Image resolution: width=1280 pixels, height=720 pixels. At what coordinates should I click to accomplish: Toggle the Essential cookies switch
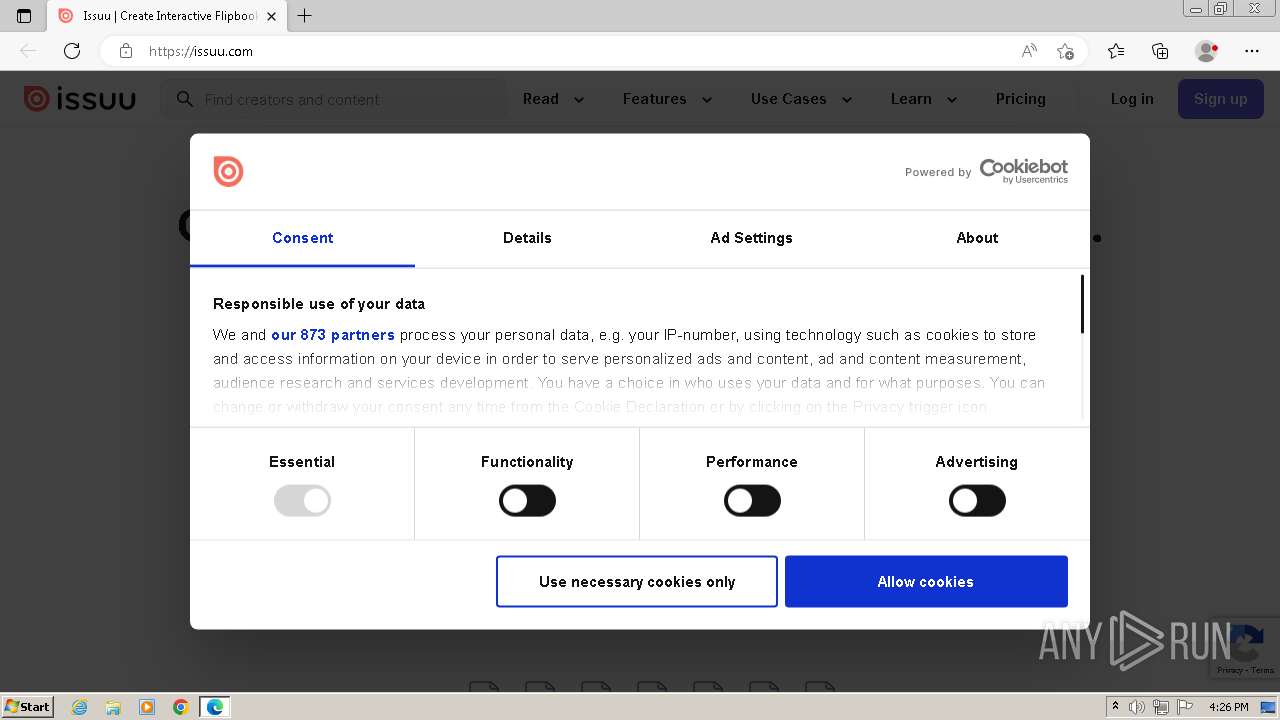pos(302,501)
